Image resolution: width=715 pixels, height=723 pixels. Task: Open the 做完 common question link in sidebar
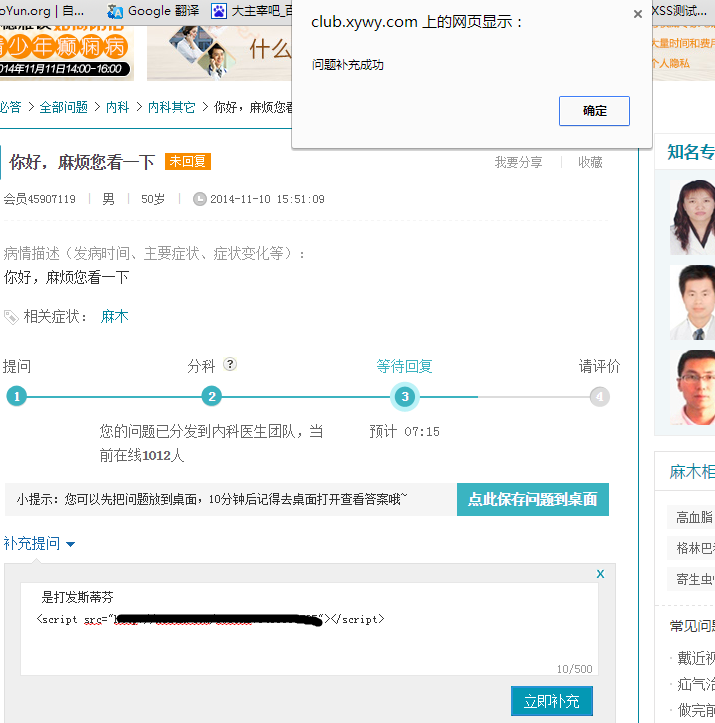pos(696,710)
